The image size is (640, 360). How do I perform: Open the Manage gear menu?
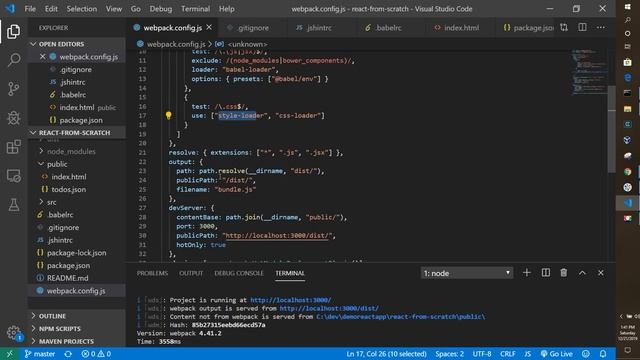pyautogui.click(x=13, y=333)
